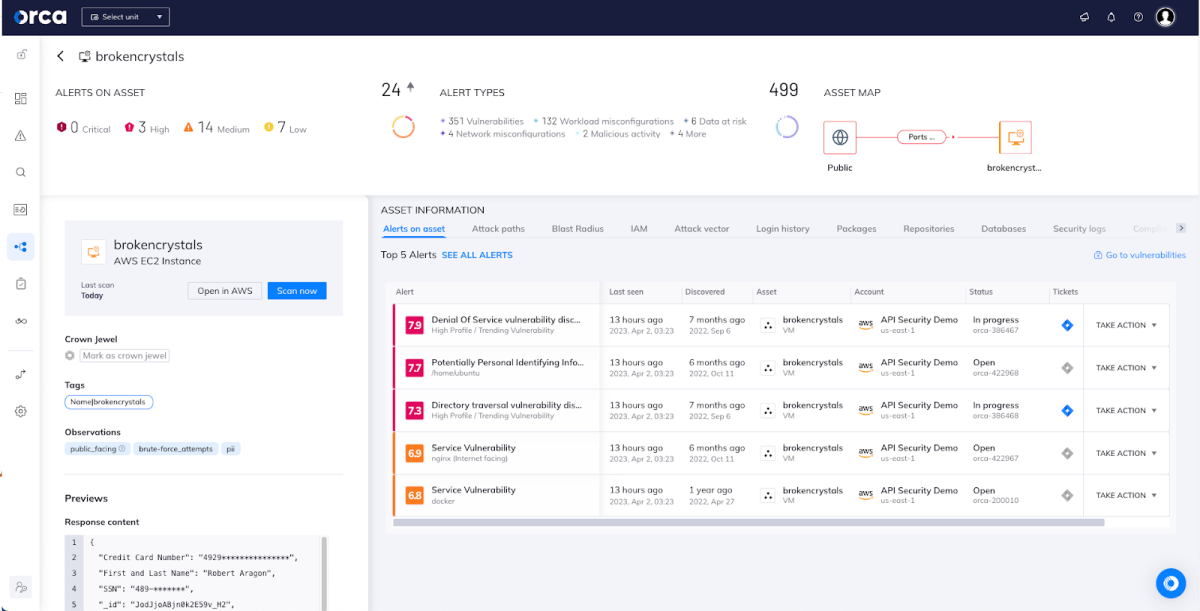The height and width of the screenshot is (611, 1200).
Task: Expand Take Action for Potentially Personal Identifying alert
Action: click(x=1126, y=368)
